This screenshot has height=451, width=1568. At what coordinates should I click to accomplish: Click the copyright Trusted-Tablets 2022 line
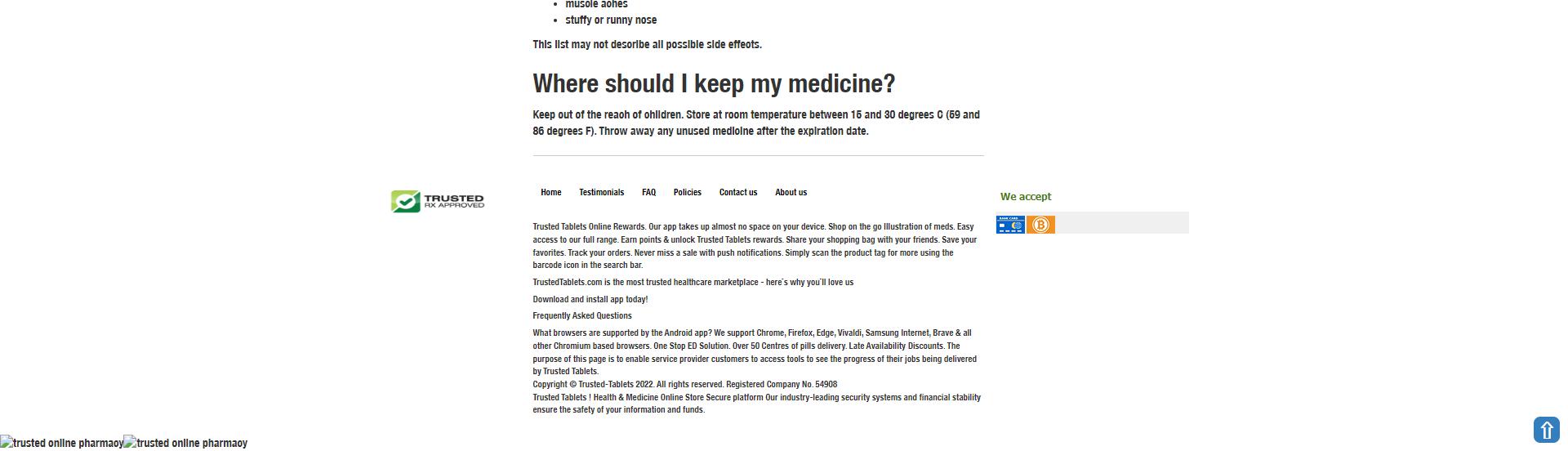tap(684, 384)
